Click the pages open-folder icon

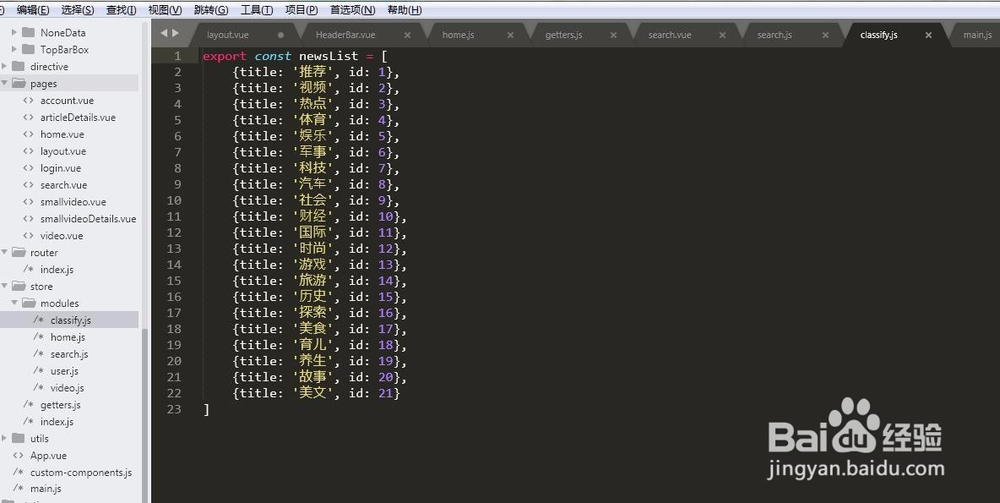[18, 83]
